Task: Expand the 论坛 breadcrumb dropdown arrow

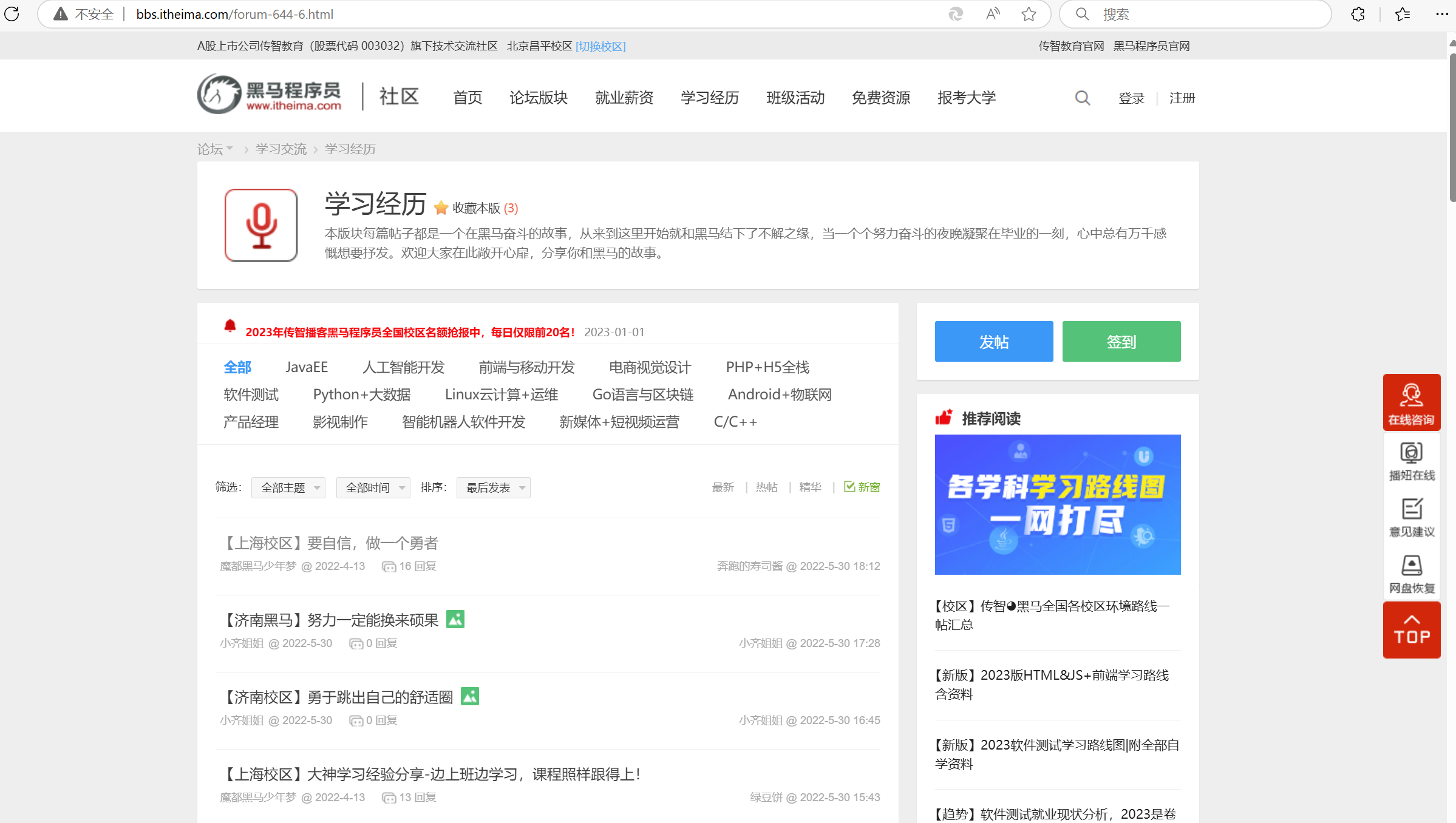Action: (230, 149)
